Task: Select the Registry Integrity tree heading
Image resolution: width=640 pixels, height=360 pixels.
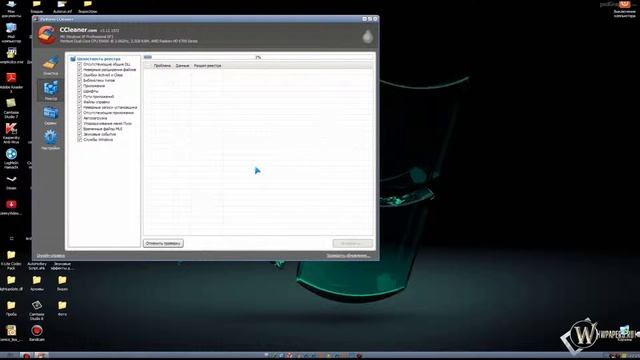Action: pyautogui.click(x=99, y=59)
